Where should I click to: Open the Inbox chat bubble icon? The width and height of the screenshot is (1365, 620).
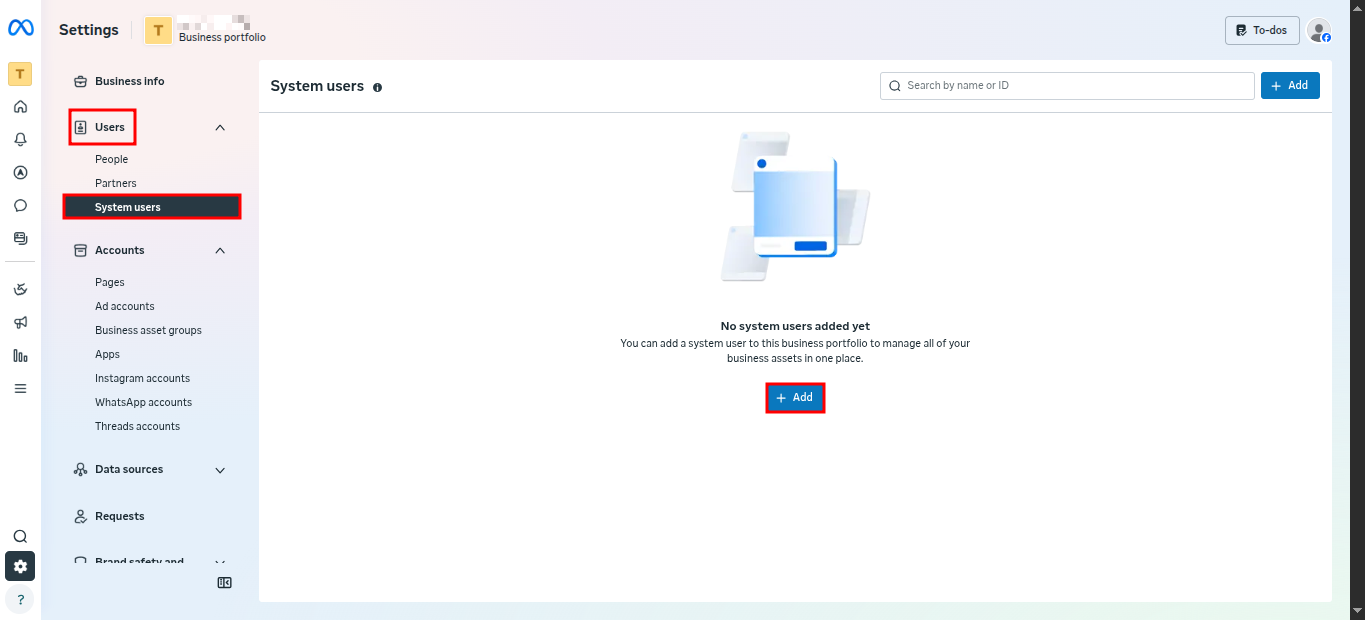20,206
